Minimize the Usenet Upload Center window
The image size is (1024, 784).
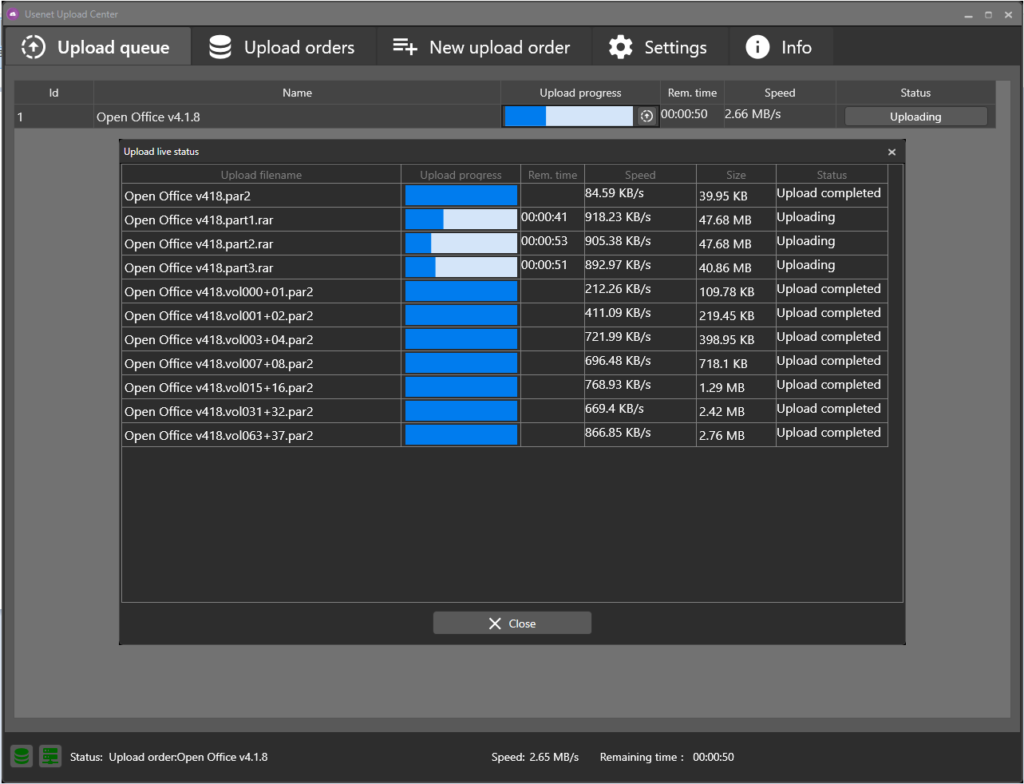(968, 14)
